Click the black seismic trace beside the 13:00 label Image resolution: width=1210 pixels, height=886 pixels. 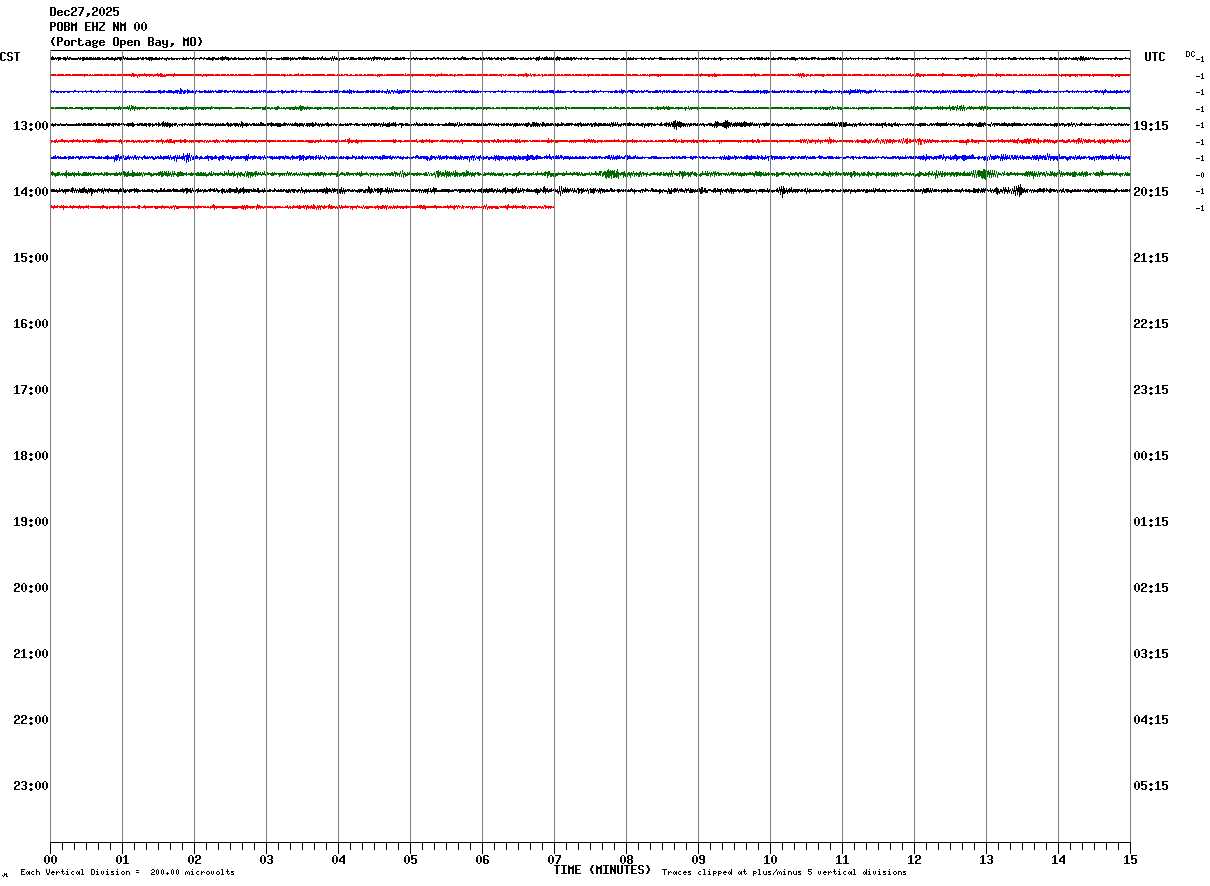tap(590, 125)
